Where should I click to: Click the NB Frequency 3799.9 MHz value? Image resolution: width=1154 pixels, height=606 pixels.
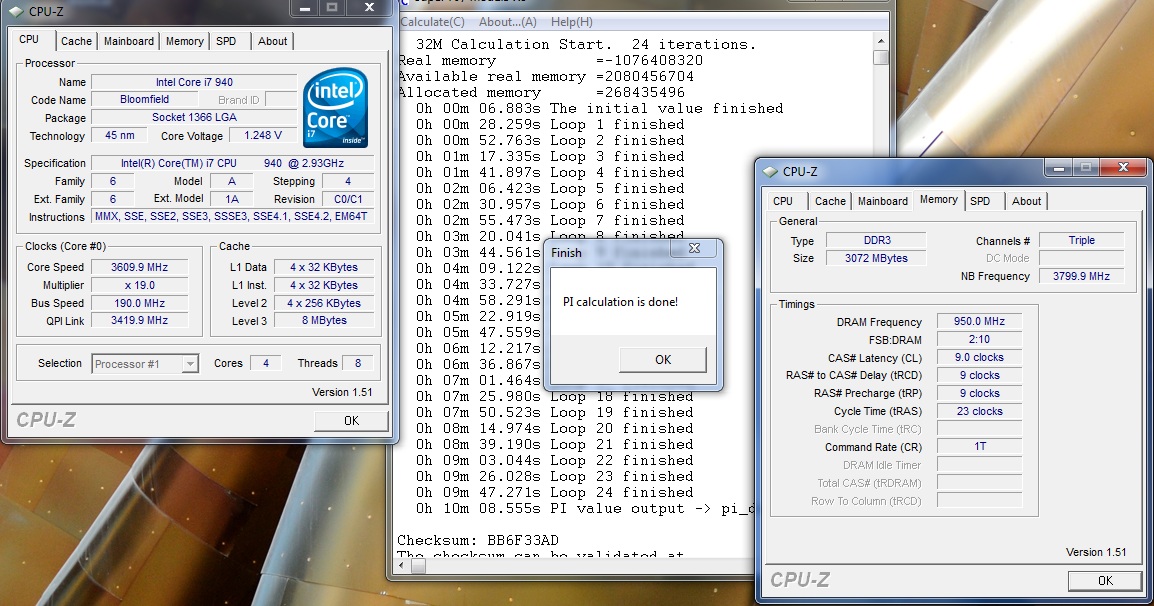(1081, 276)
